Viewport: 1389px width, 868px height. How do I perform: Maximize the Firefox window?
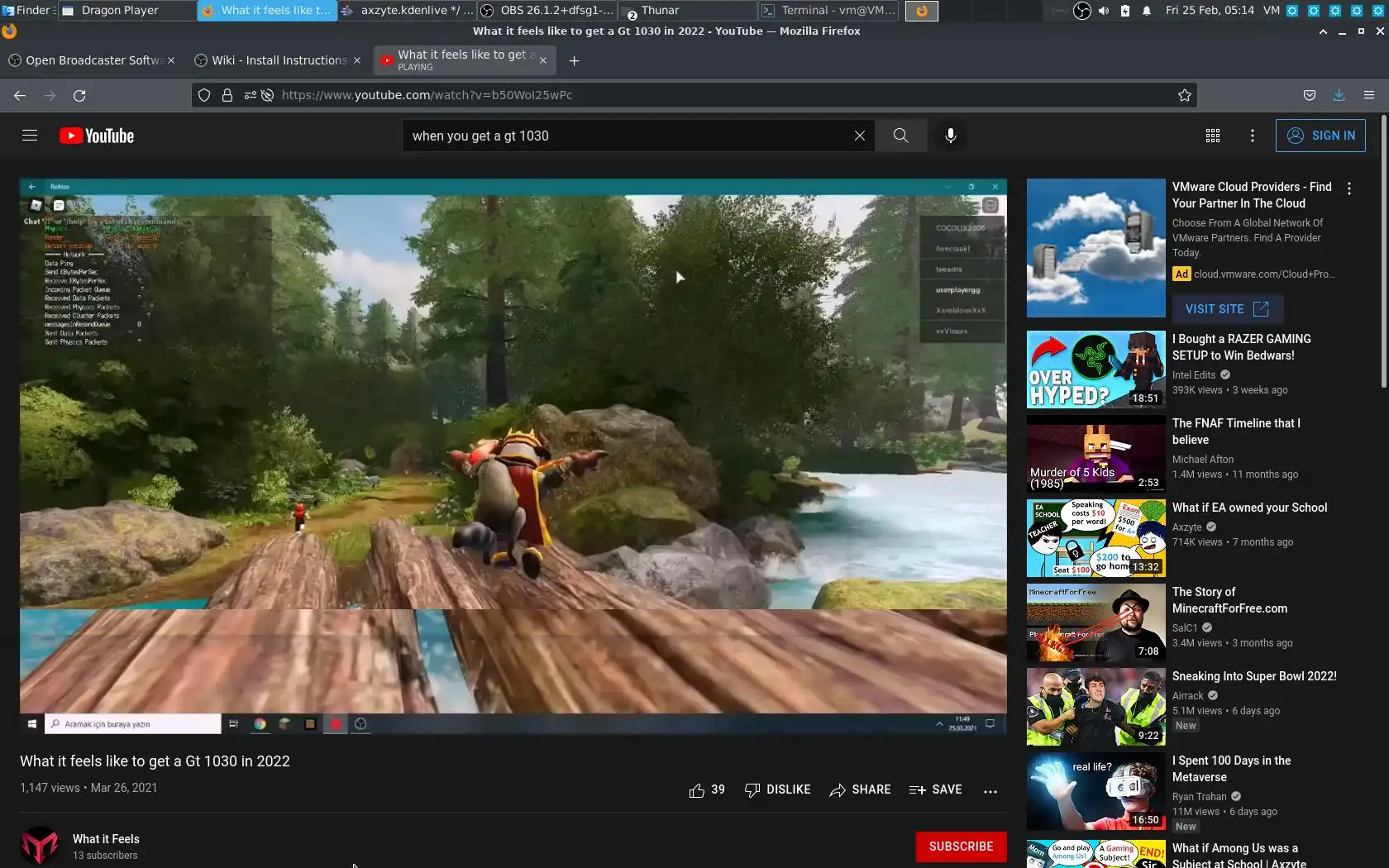click(1361, 31)
